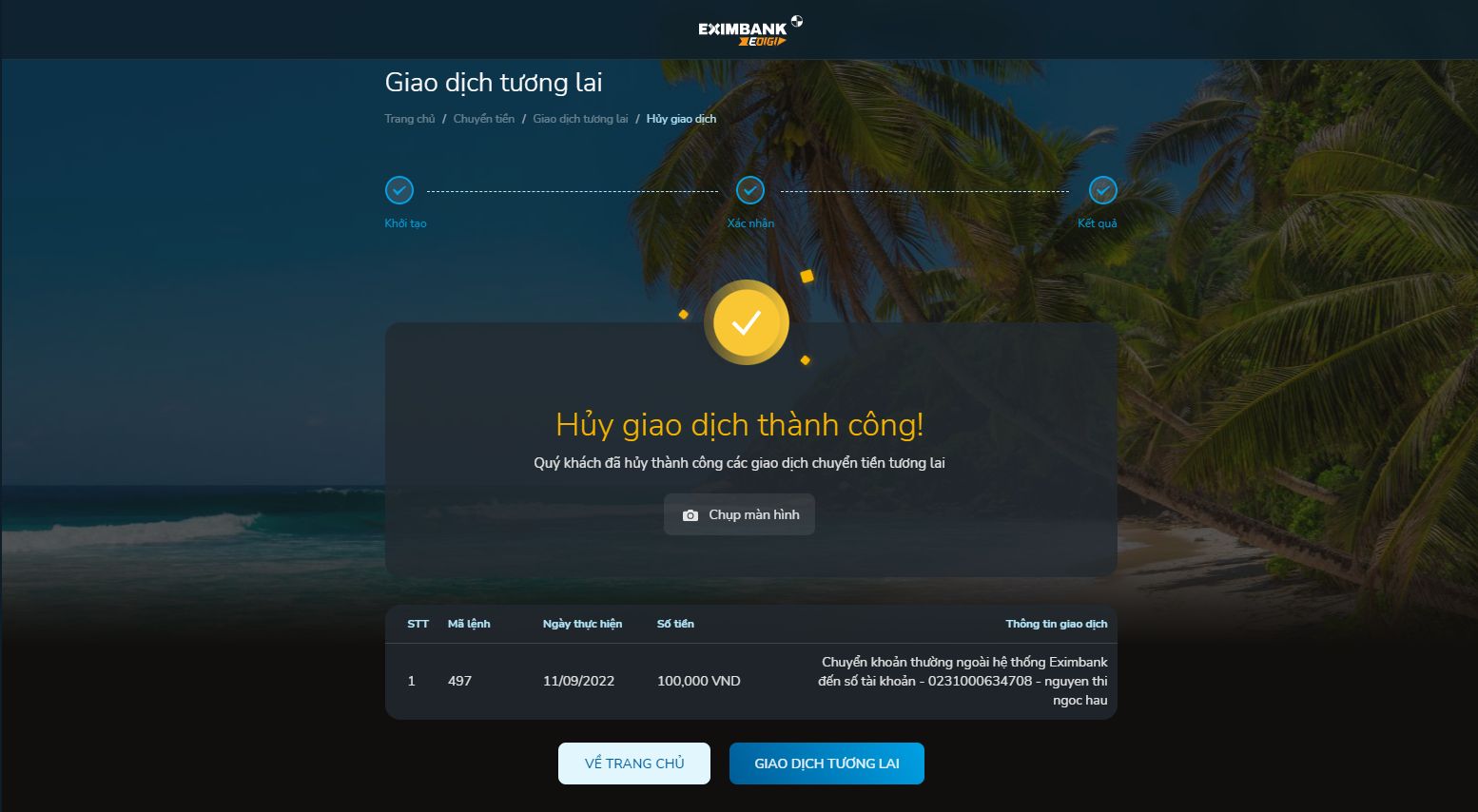Image resolution: width=1478 pixels, height=812 pixels.
Task: Click the Số tiền column header
Action: tap(675, 624)
